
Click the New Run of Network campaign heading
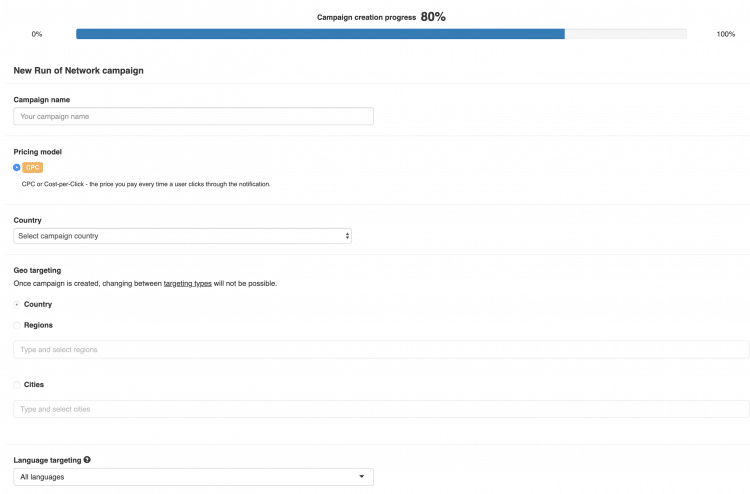point(78,70)
